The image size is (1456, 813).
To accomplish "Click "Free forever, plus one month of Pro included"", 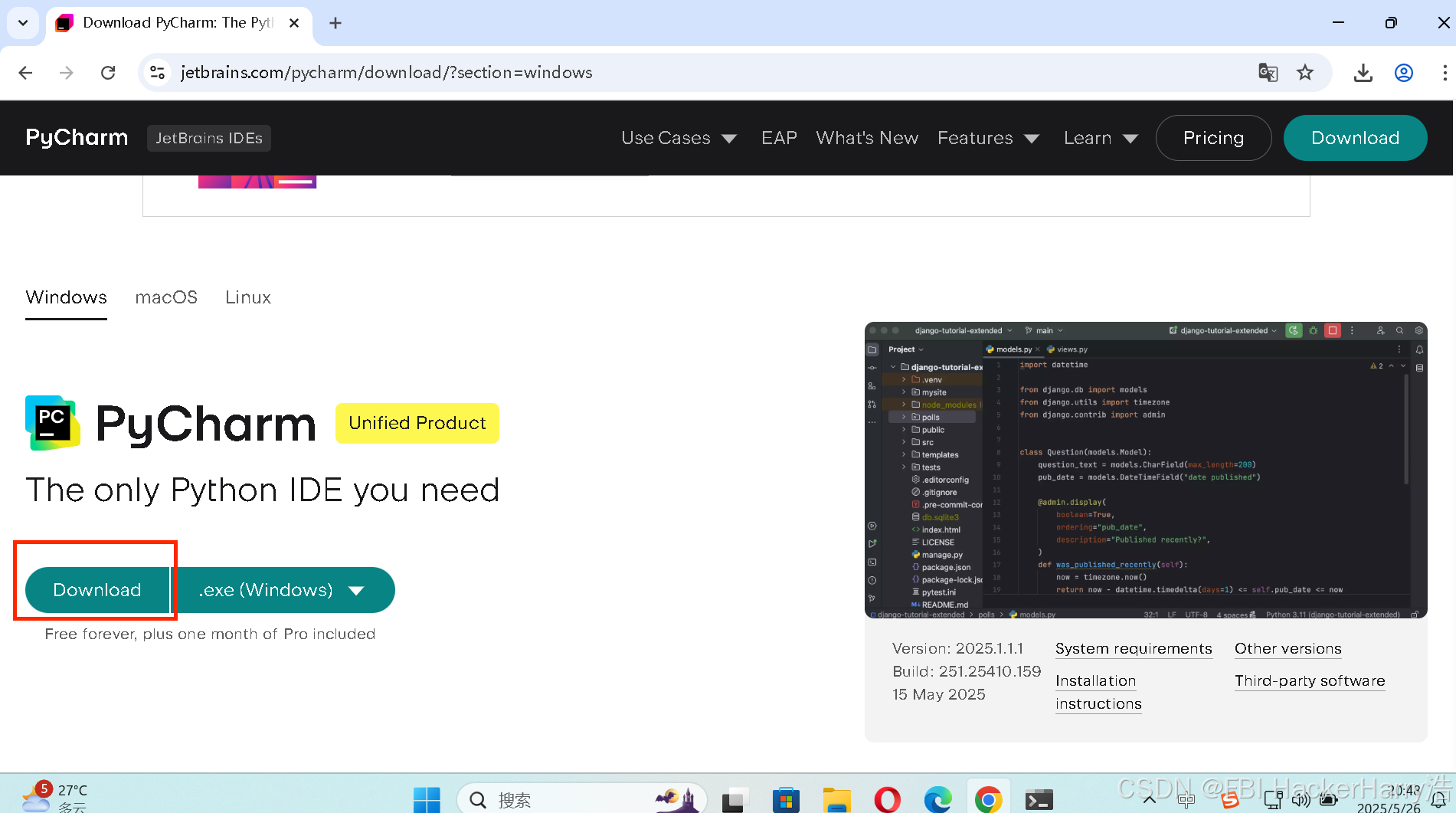I will click(210, 634).
